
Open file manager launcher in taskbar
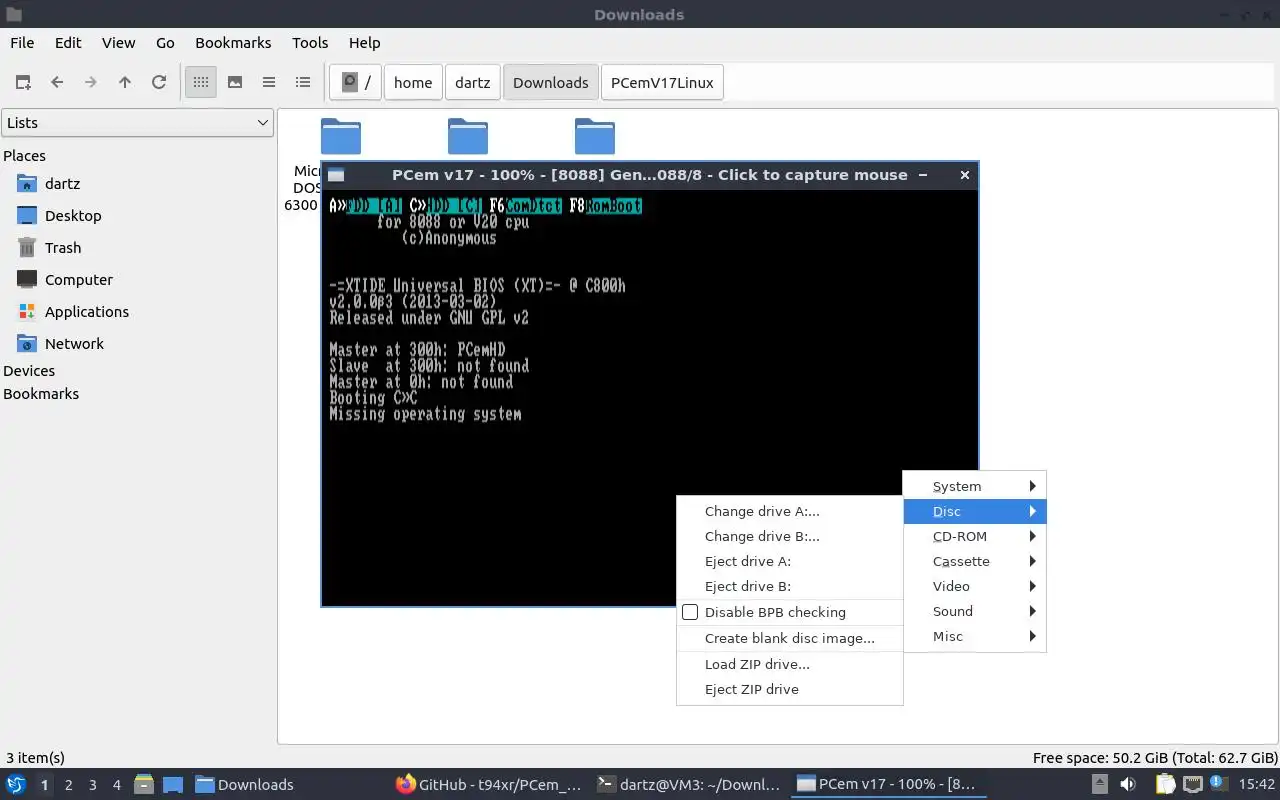click(x=143, y=784)
